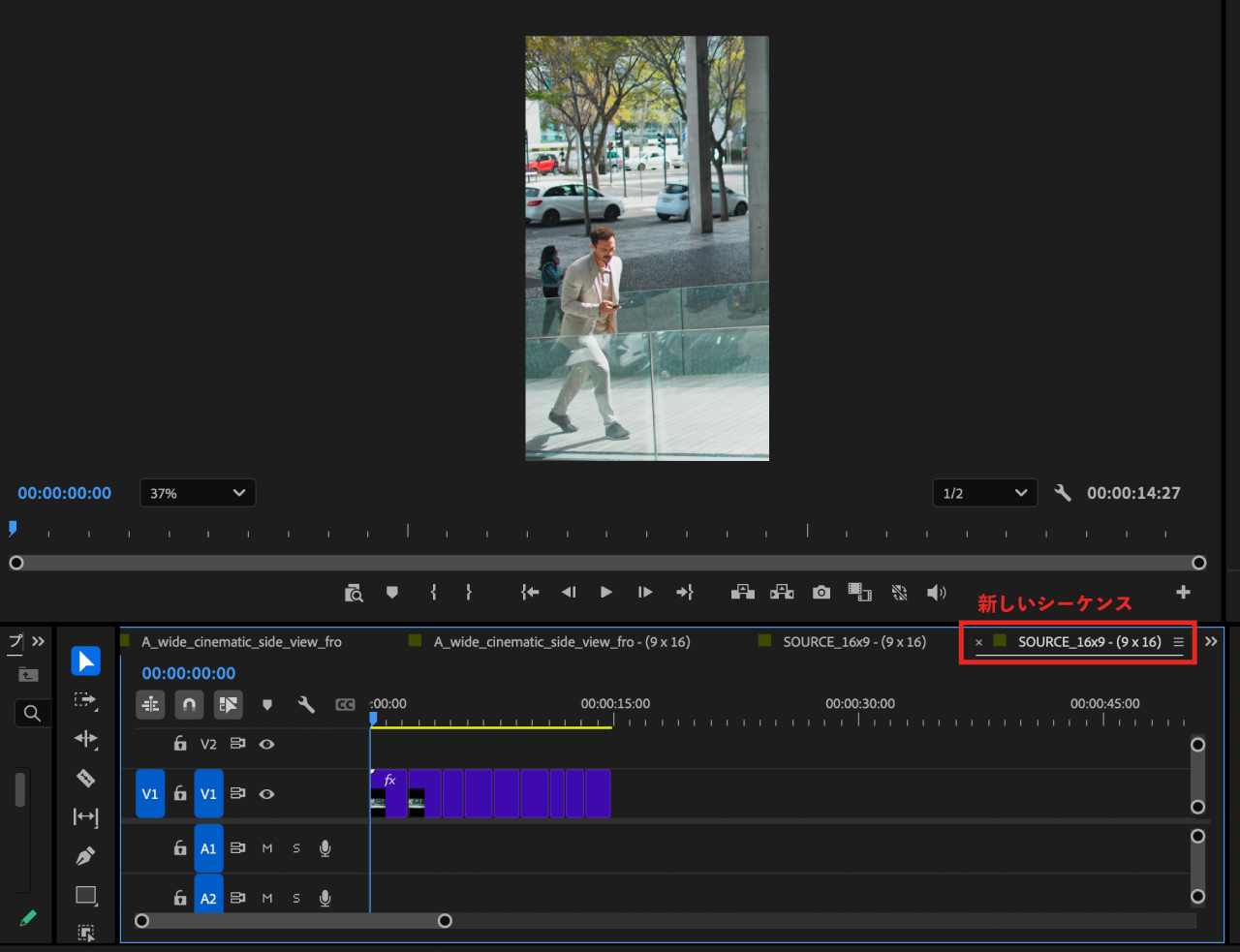Switch to the A_wide_cinematic_side_view_fro tab
Image resolution: width=1240 pixels, height=952 pixels.
(x=241, y=641)
